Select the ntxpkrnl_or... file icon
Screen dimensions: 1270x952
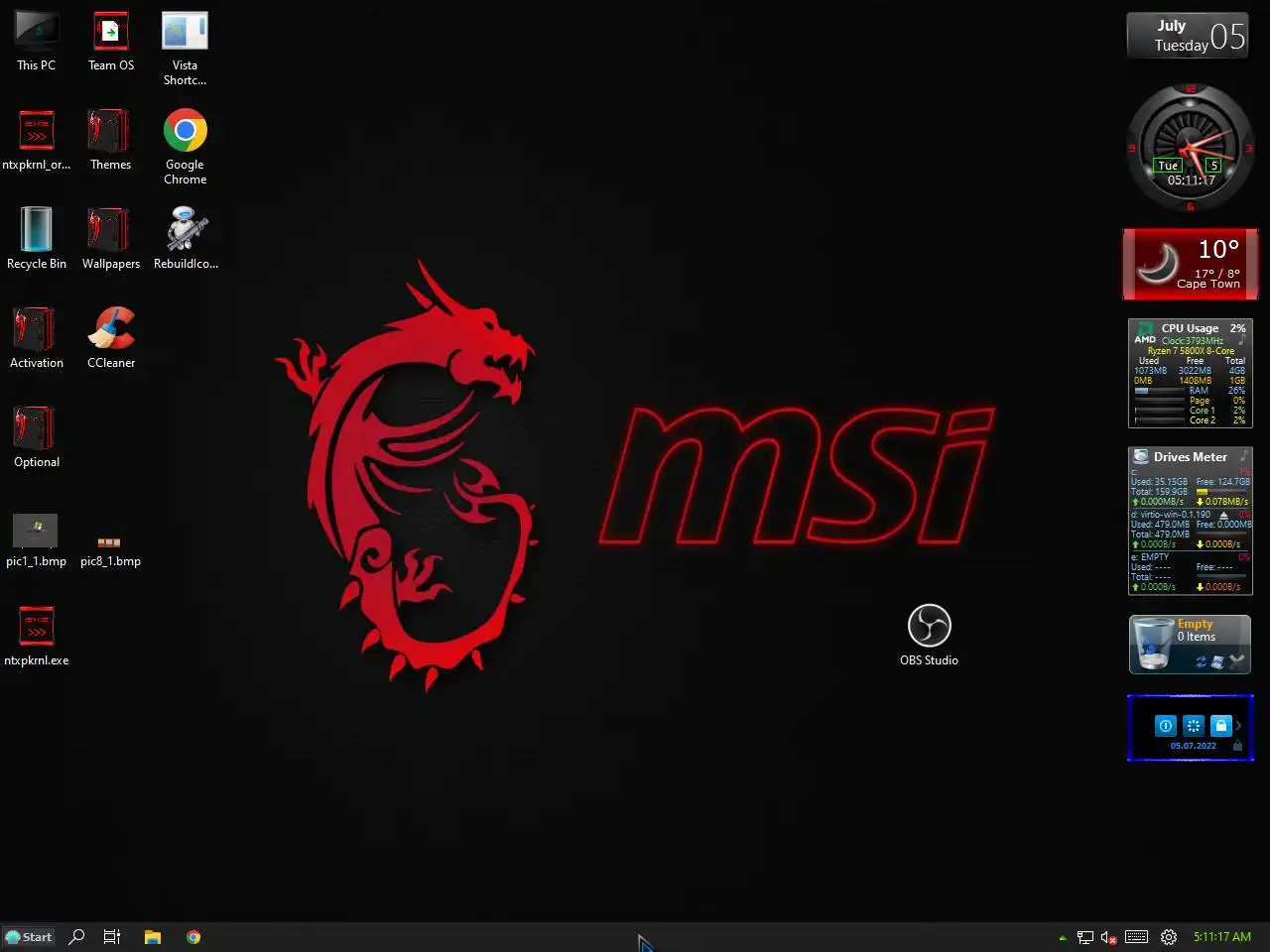click(x=36, y=141)
